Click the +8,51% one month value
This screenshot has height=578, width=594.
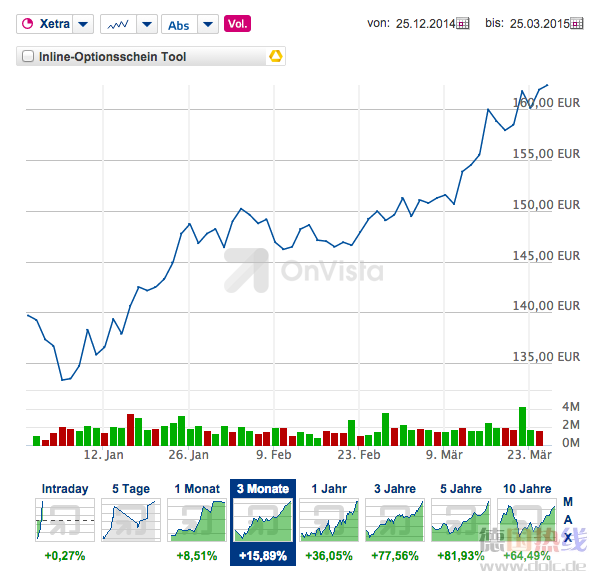click(x=197, y=556)
